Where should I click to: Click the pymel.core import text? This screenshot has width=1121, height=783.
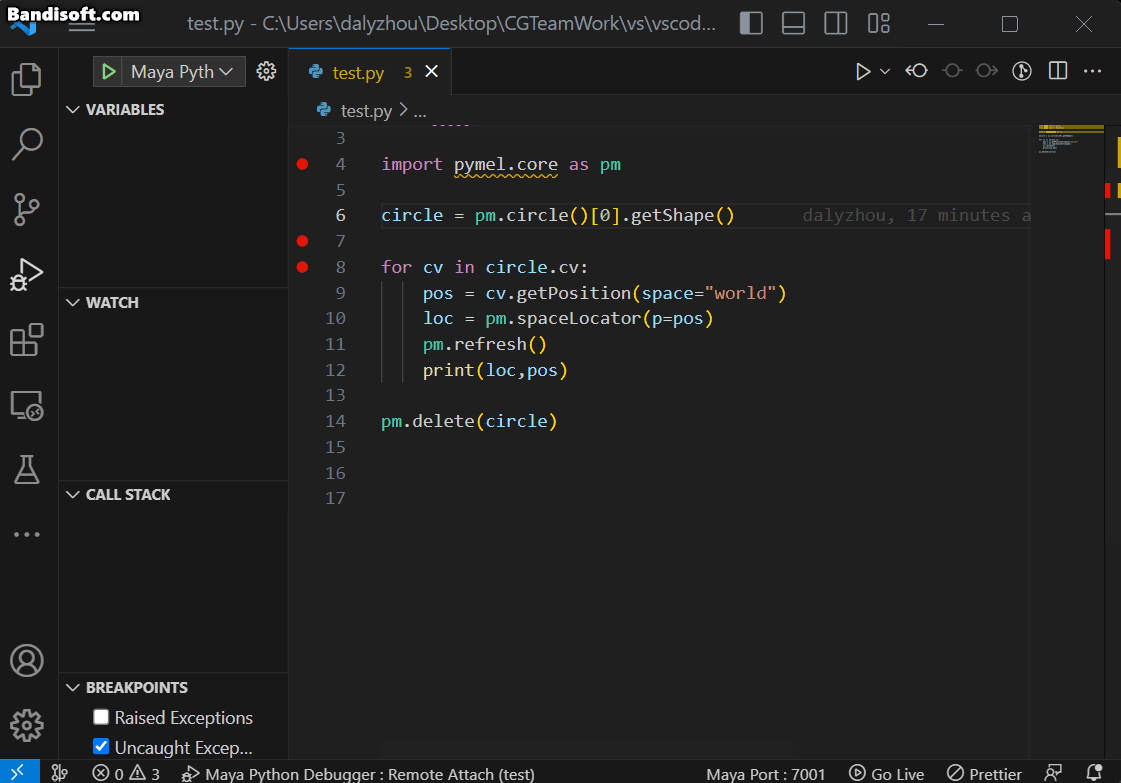click(x=505, y=164)
